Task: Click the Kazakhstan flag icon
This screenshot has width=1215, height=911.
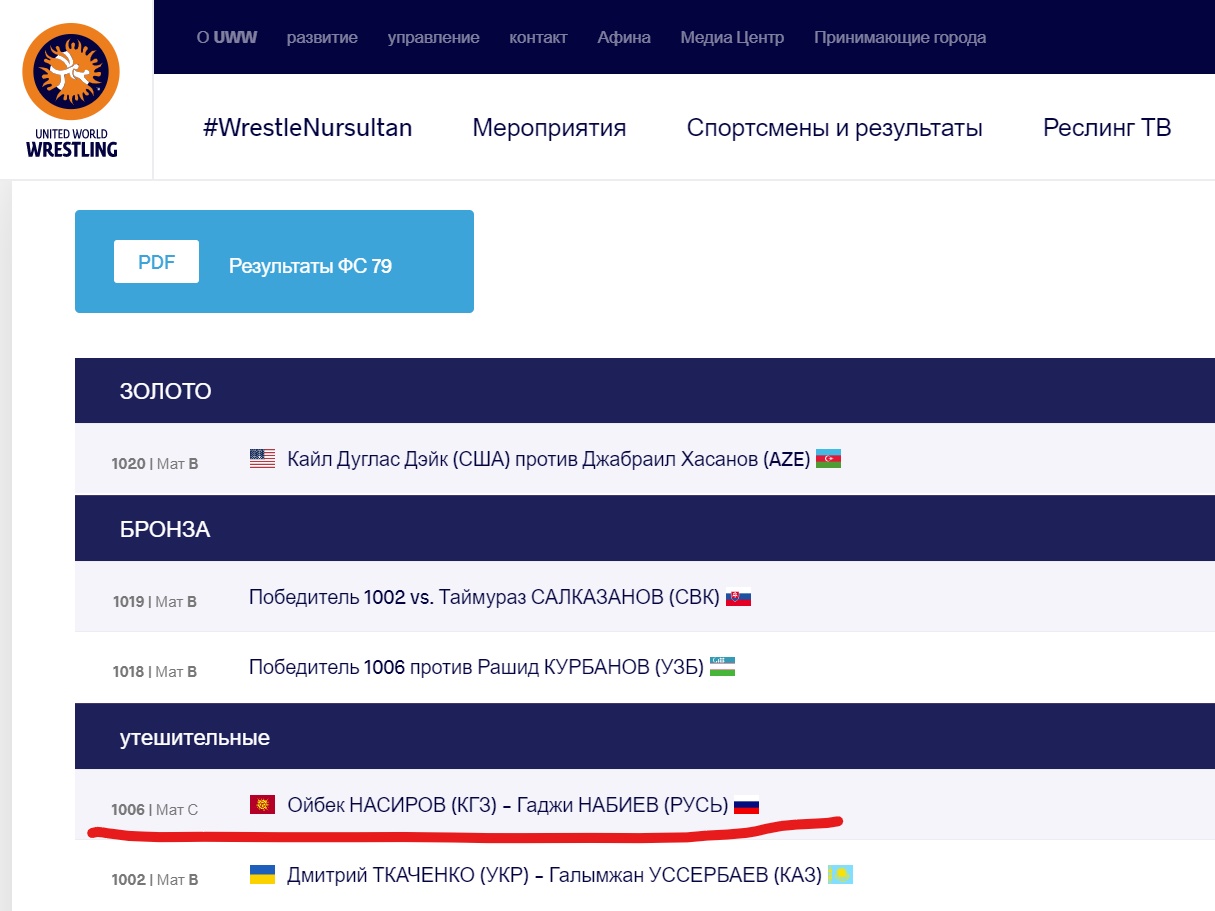Action: point(840,875)
